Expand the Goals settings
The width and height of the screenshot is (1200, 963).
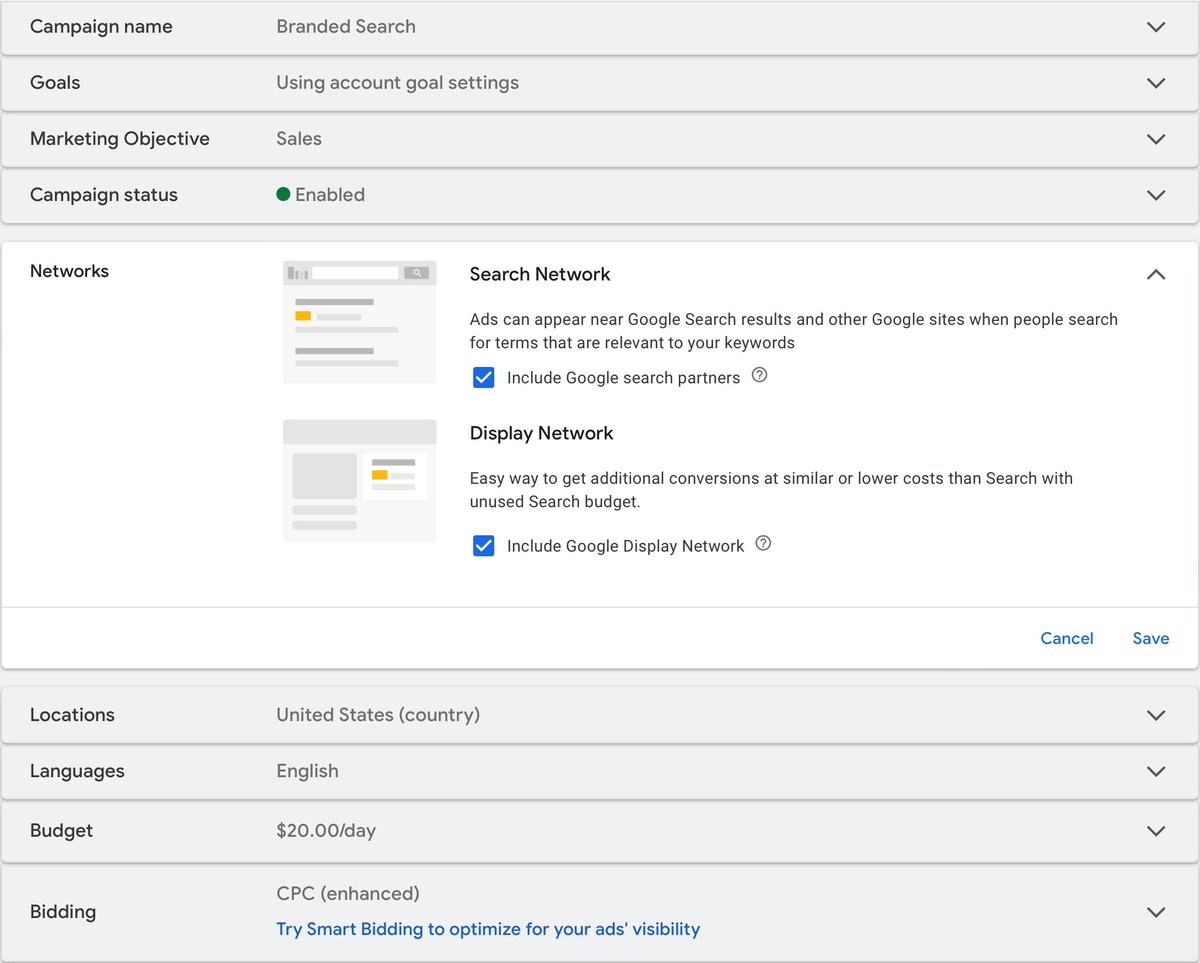click(1155, 83)
